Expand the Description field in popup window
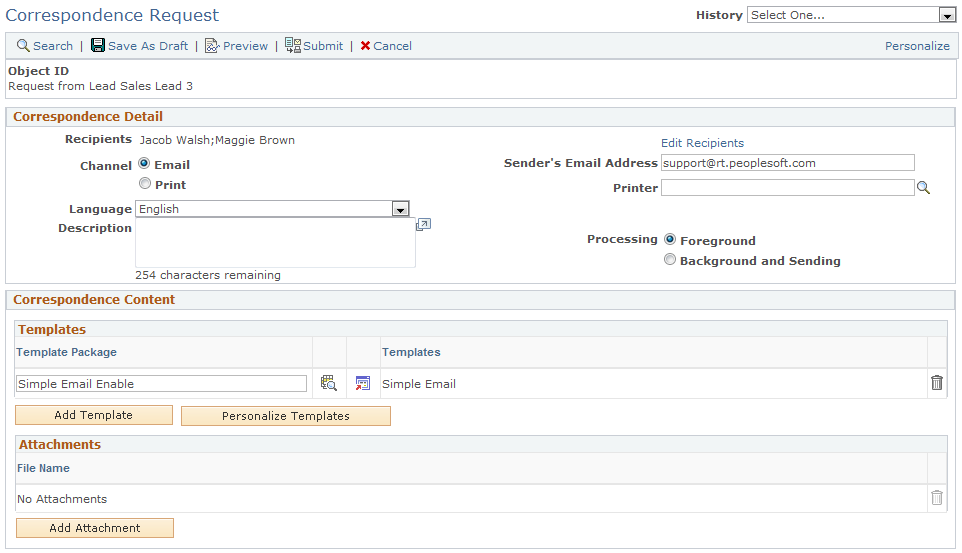Viewport: 962px width, 553px height. pyautogui.click(x=423, y=225)
